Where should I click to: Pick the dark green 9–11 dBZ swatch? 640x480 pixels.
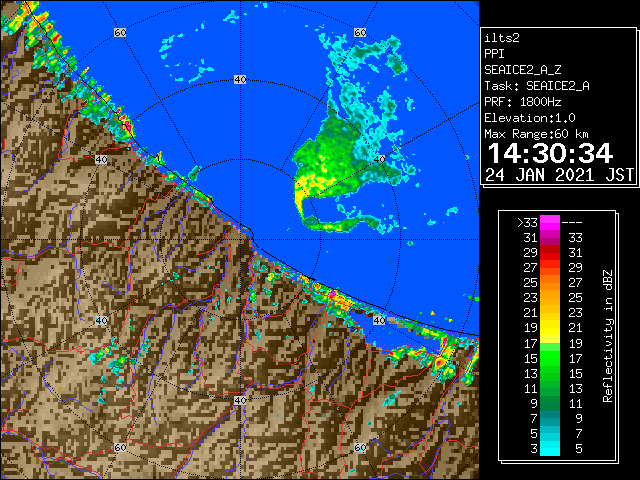tap(550, 403)
